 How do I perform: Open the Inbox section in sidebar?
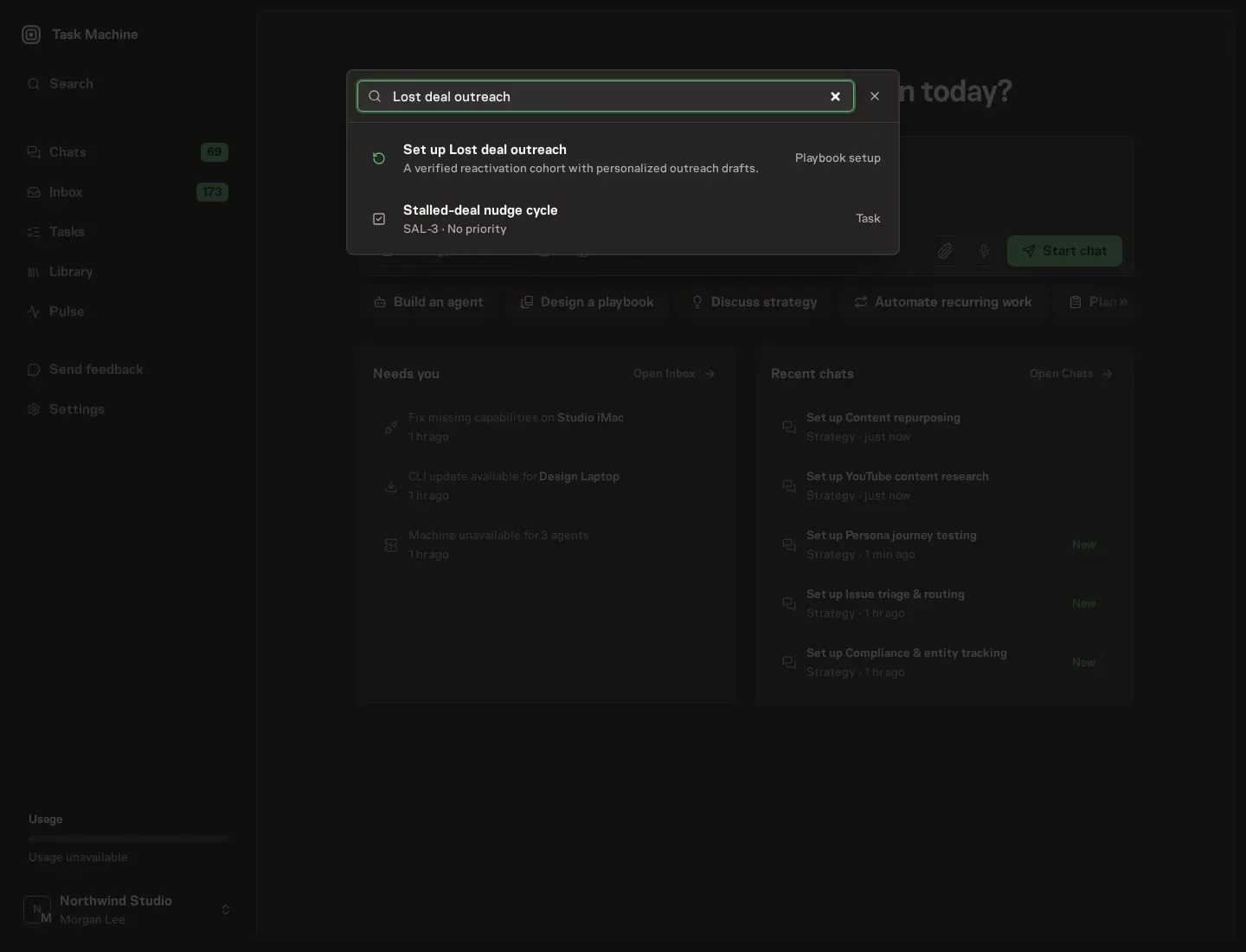pos(128,192)
